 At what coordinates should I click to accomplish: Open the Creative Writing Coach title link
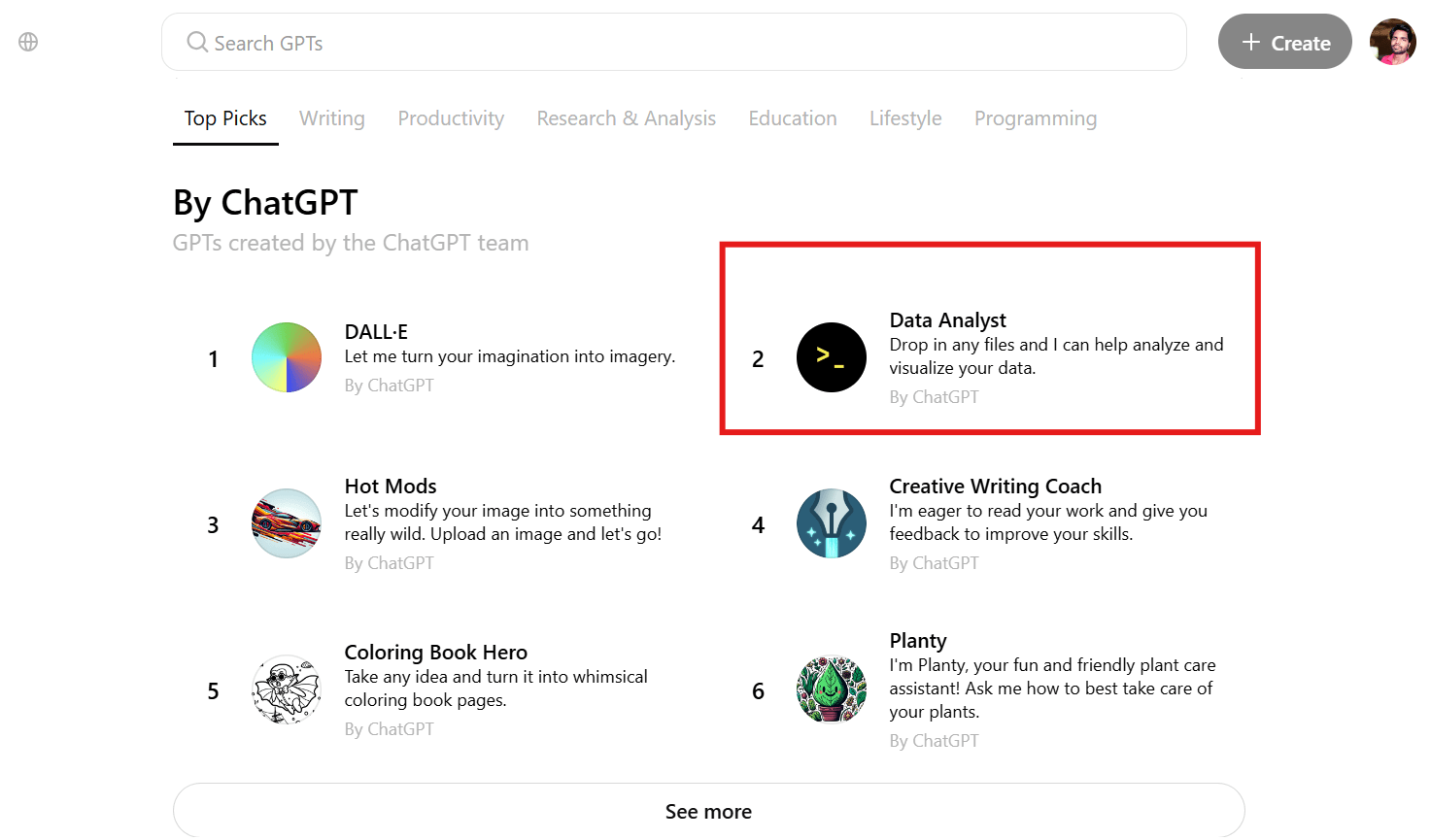click(996, 487)
